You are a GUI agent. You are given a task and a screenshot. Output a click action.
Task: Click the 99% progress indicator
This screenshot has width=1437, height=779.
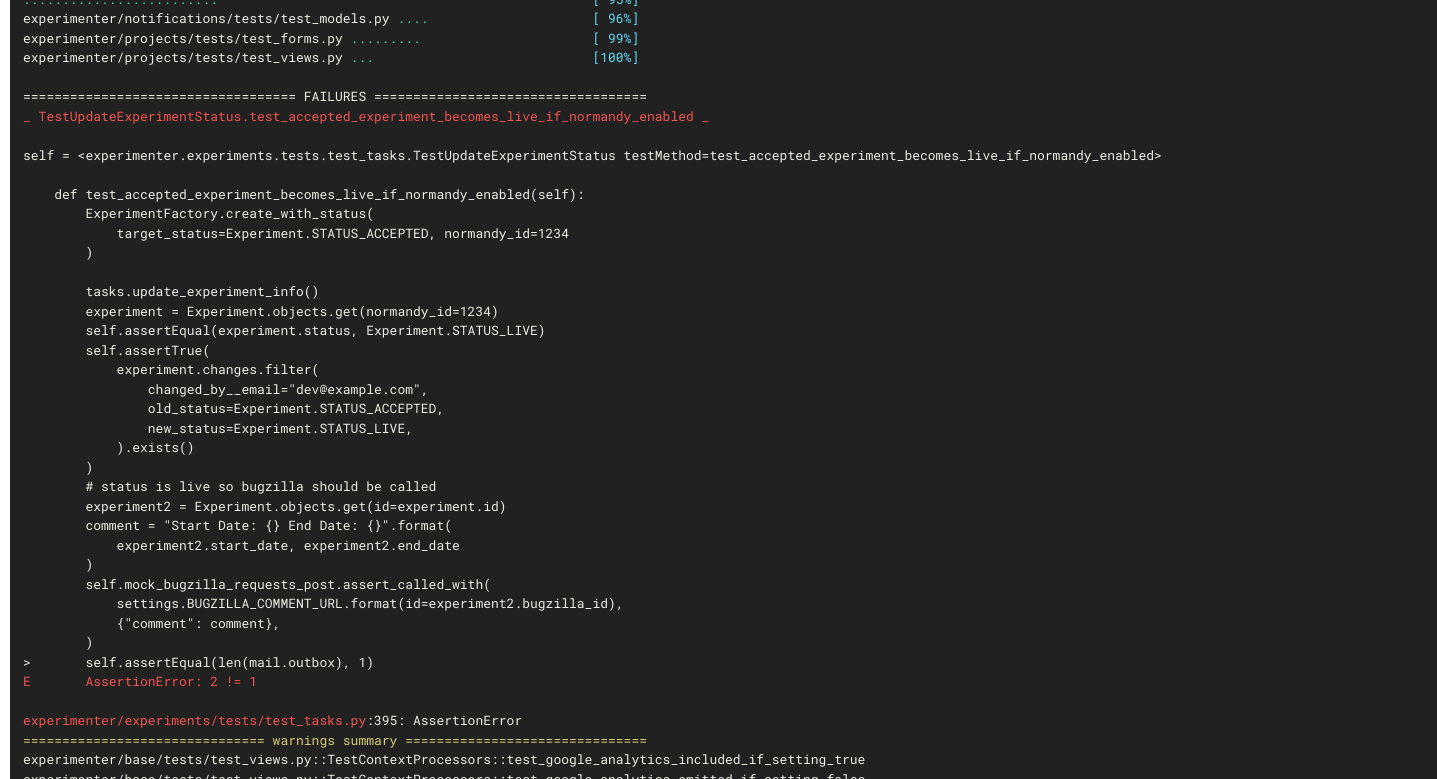click(616, 39)
